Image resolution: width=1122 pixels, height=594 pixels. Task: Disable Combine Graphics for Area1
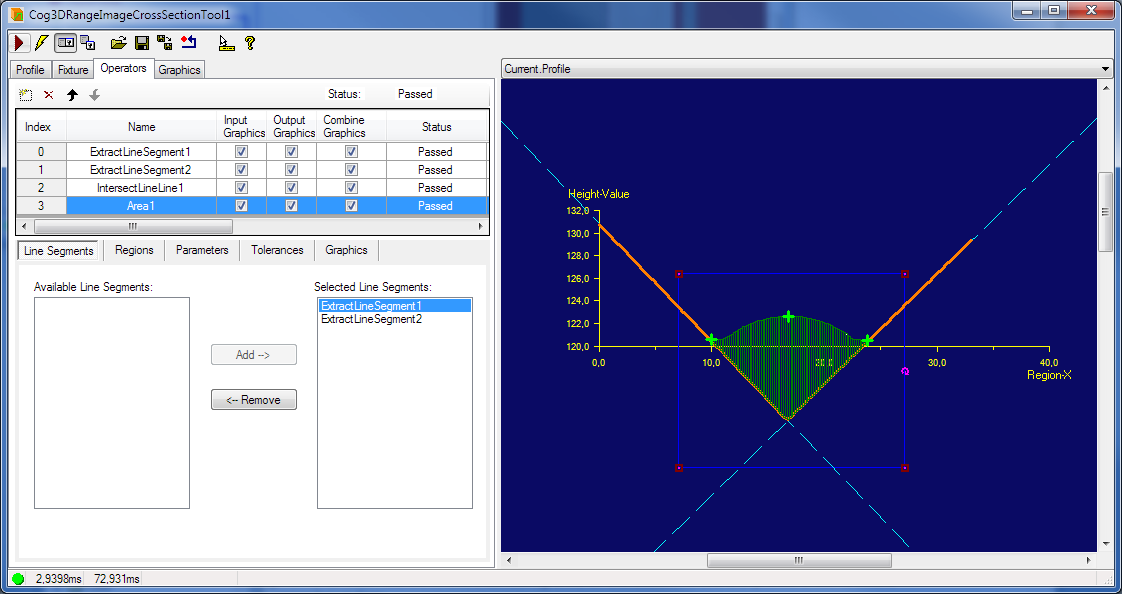351,205
